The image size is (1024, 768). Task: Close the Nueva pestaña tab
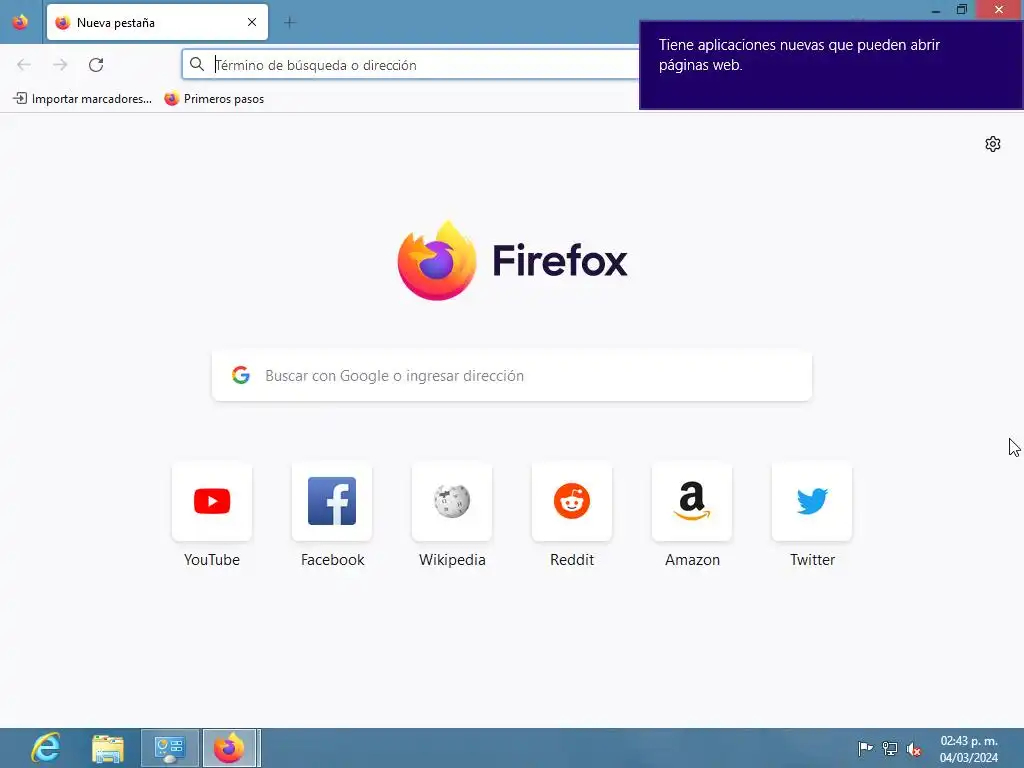pos(252,22)
